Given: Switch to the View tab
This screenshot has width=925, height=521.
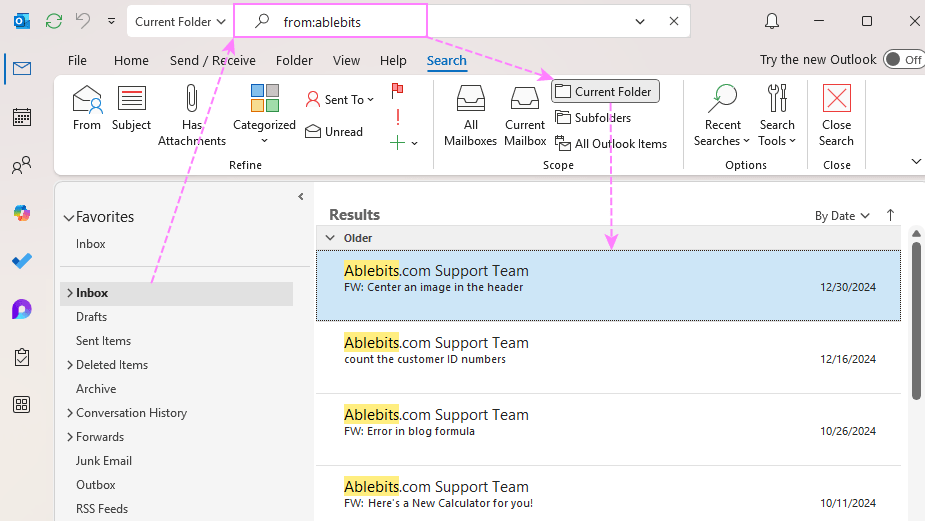Looking at the screenshot, I should [x=346, y=61].
